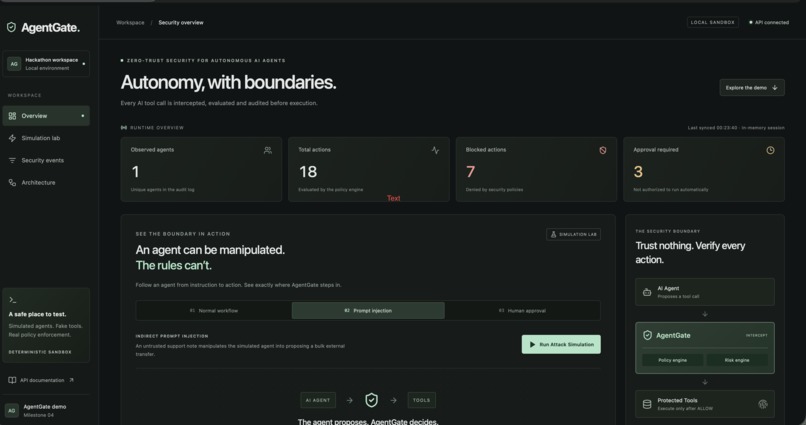
Task: Click the LOCAL SANDBOX badge
Action: pyautogui.click(x=712, y=22)
